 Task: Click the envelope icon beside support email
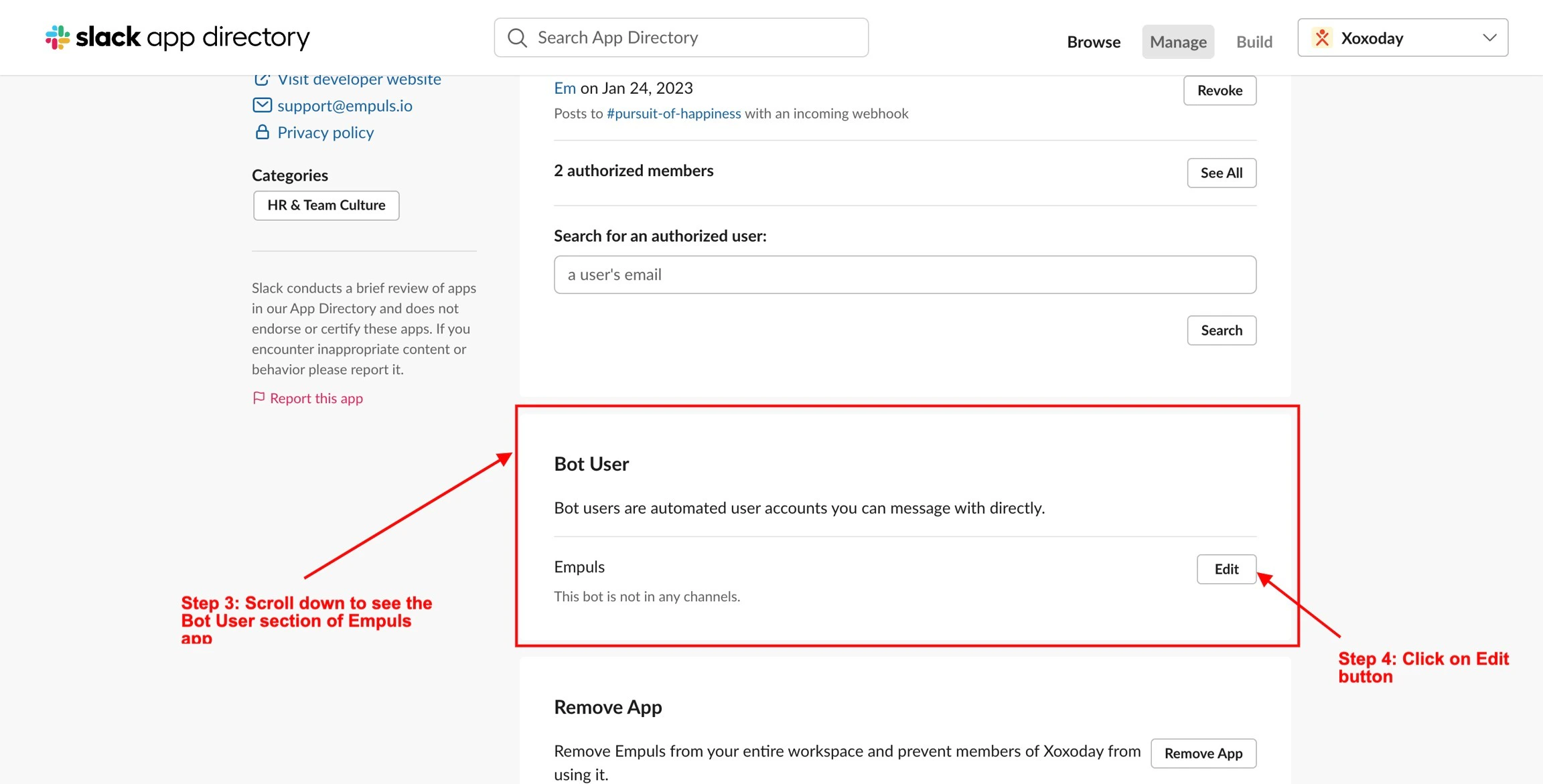[x=262, y=105]
